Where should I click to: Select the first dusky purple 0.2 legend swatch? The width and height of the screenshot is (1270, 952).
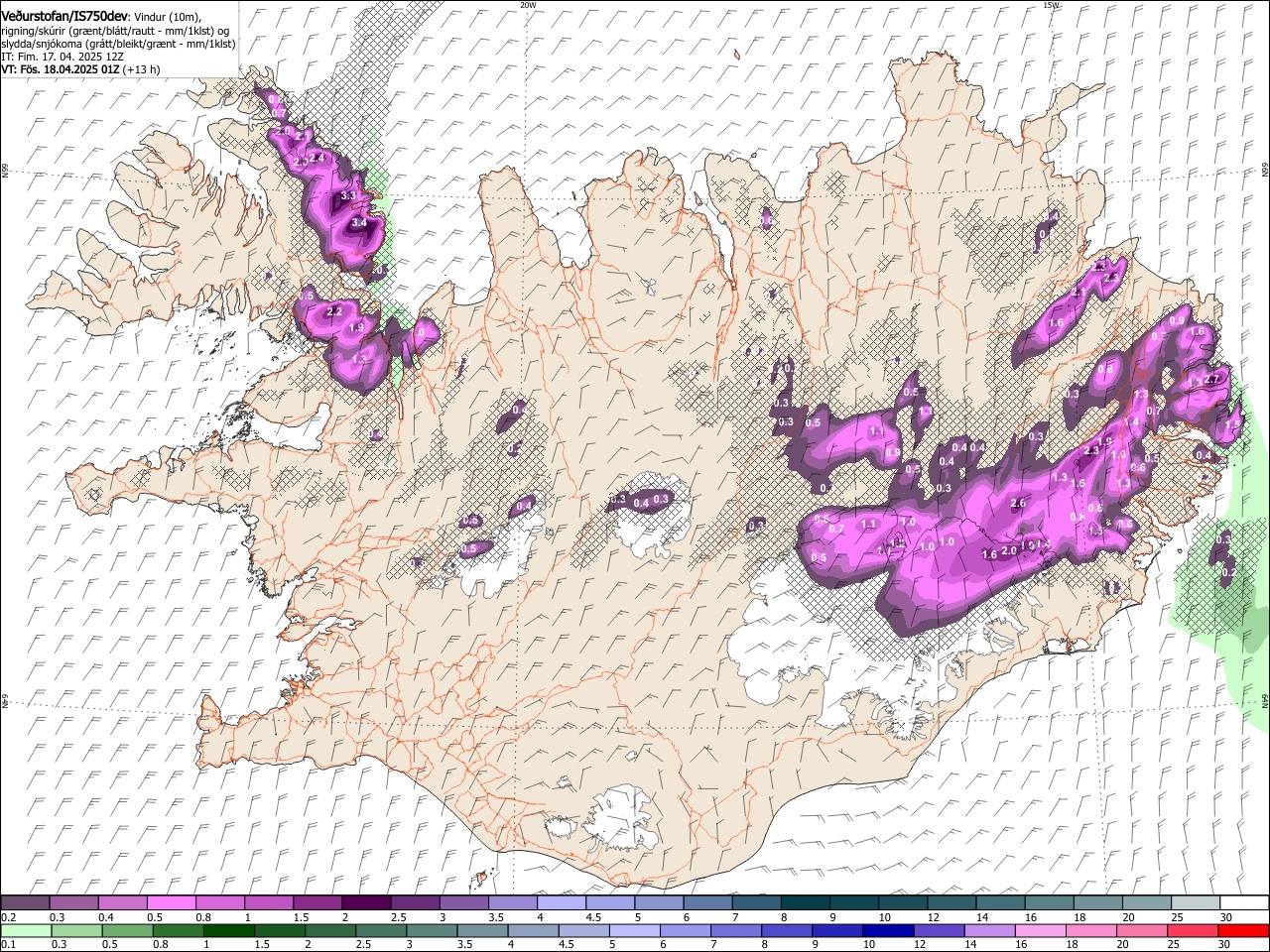point(25,903)
